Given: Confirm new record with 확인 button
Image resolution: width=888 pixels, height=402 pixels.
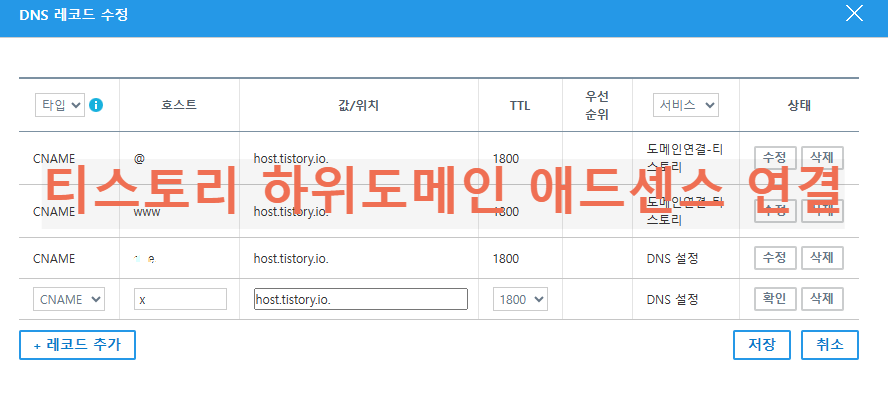Looking at the screenshot, I should pyautogui.click(x=775, y=299).
